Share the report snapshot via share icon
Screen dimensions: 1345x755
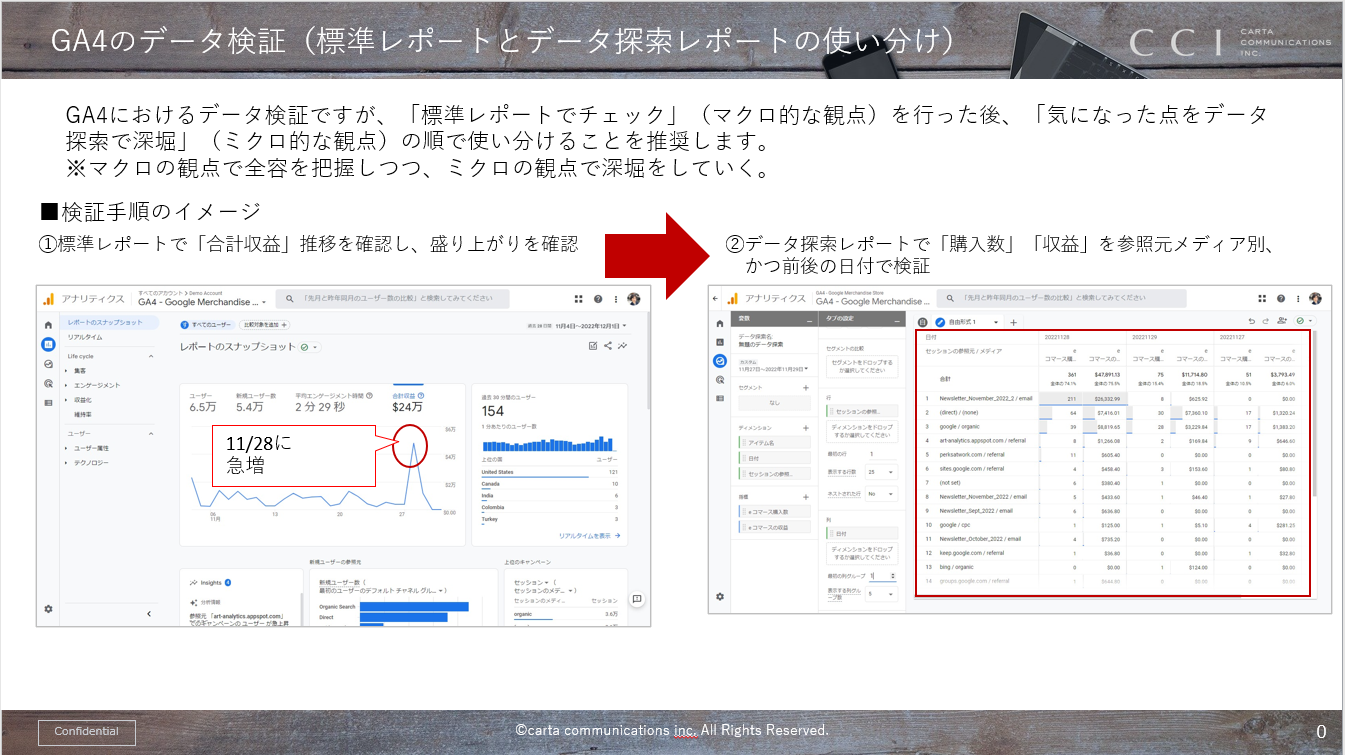[x=608, y=345]
